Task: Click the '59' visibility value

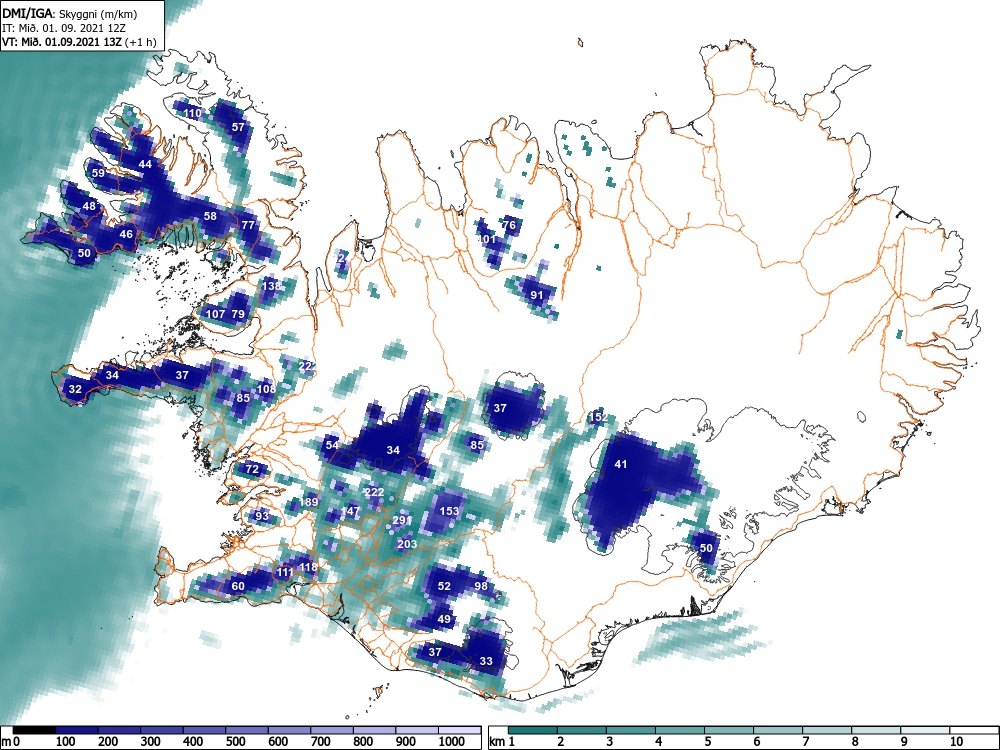Action: pyautogui.click(x=98, y=173)
